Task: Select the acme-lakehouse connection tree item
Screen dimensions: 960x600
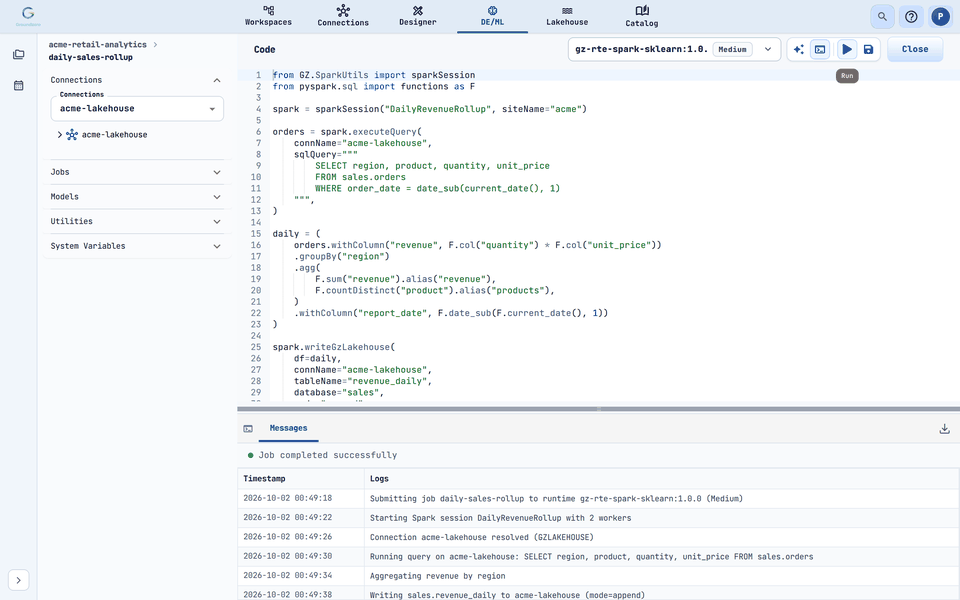Action: 114,135
